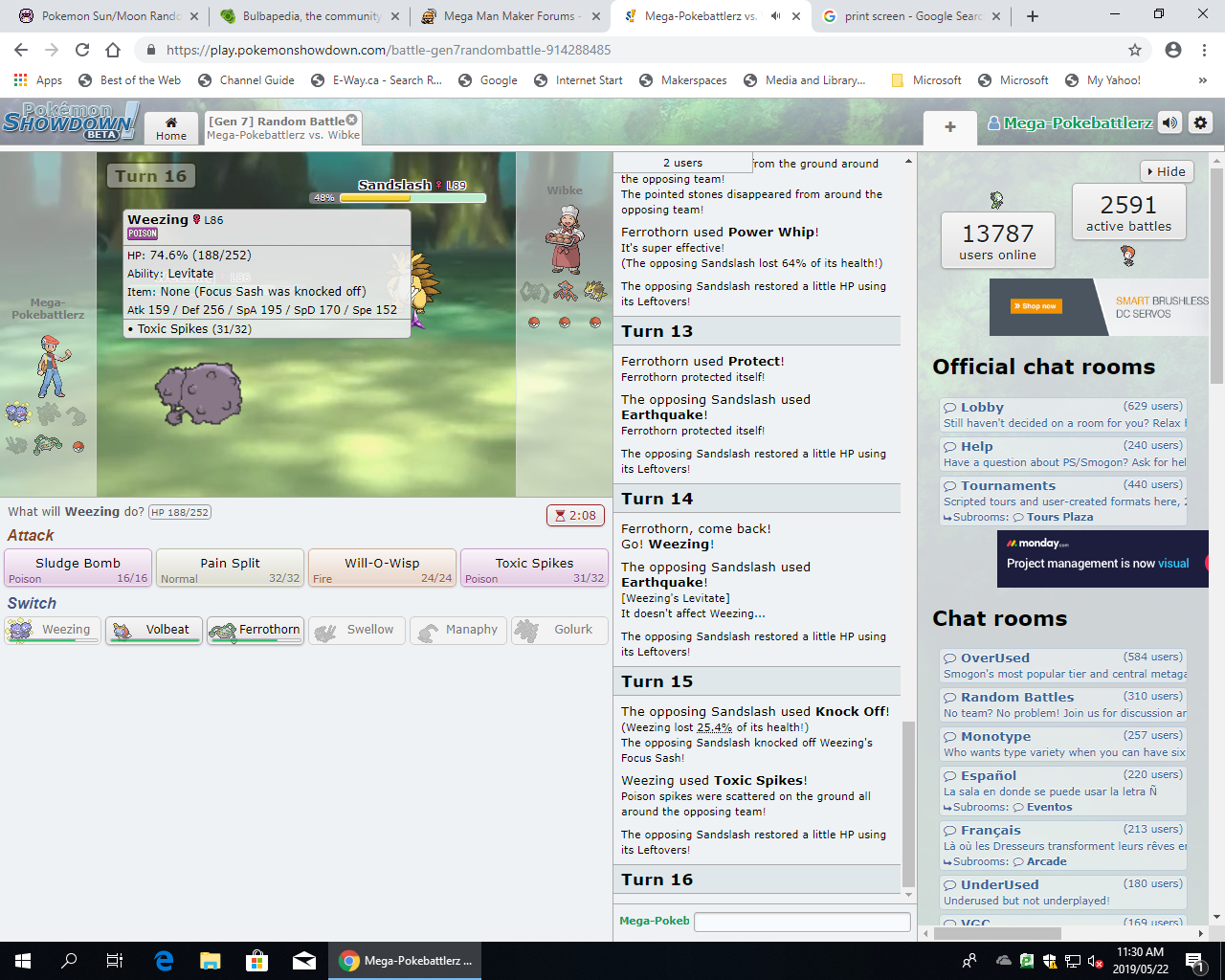
Task: Click the Home tab icon
Action: [171, 127]
